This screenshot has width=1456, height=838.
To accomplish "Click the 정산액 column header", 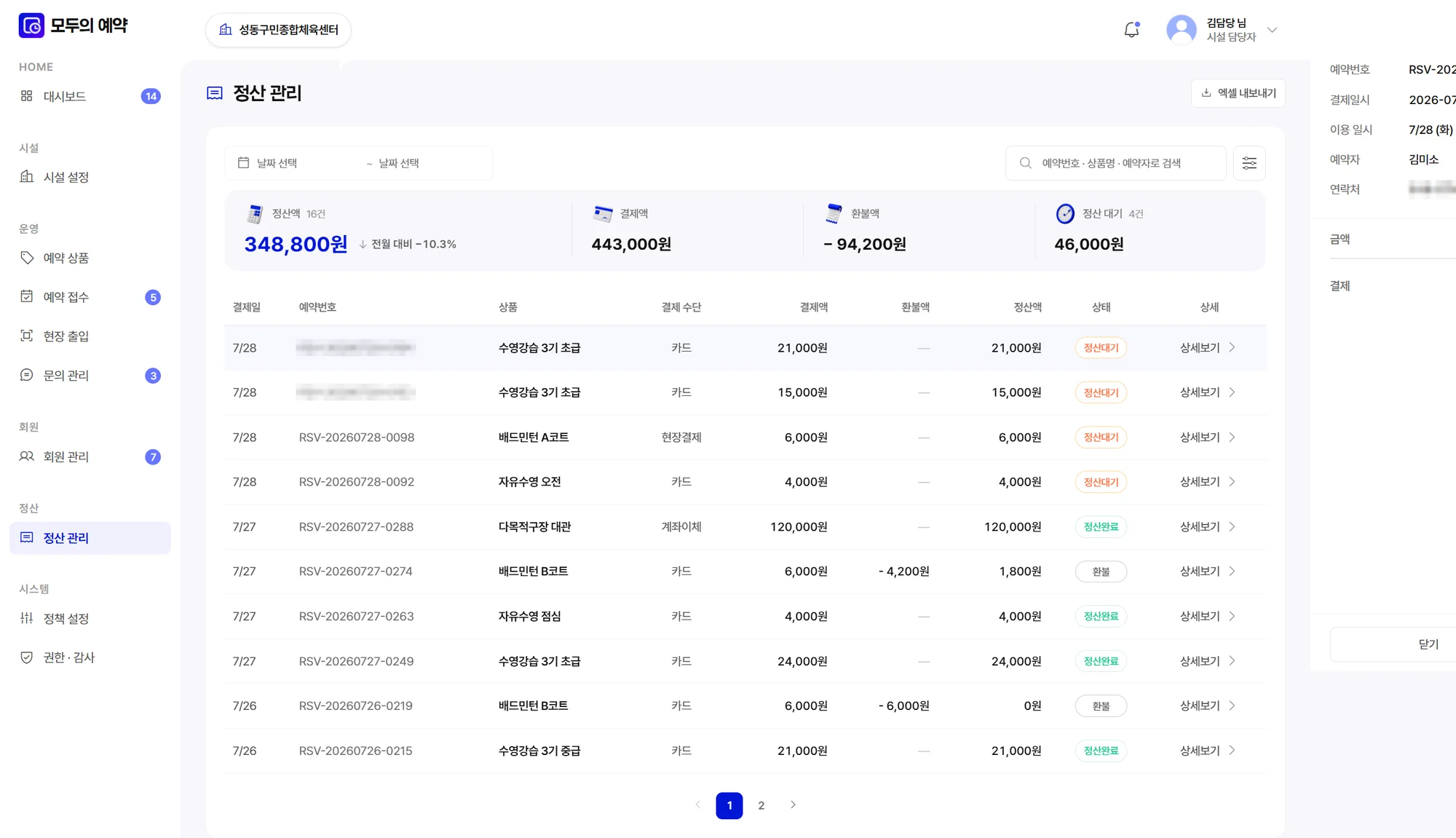I will 1027,307.
